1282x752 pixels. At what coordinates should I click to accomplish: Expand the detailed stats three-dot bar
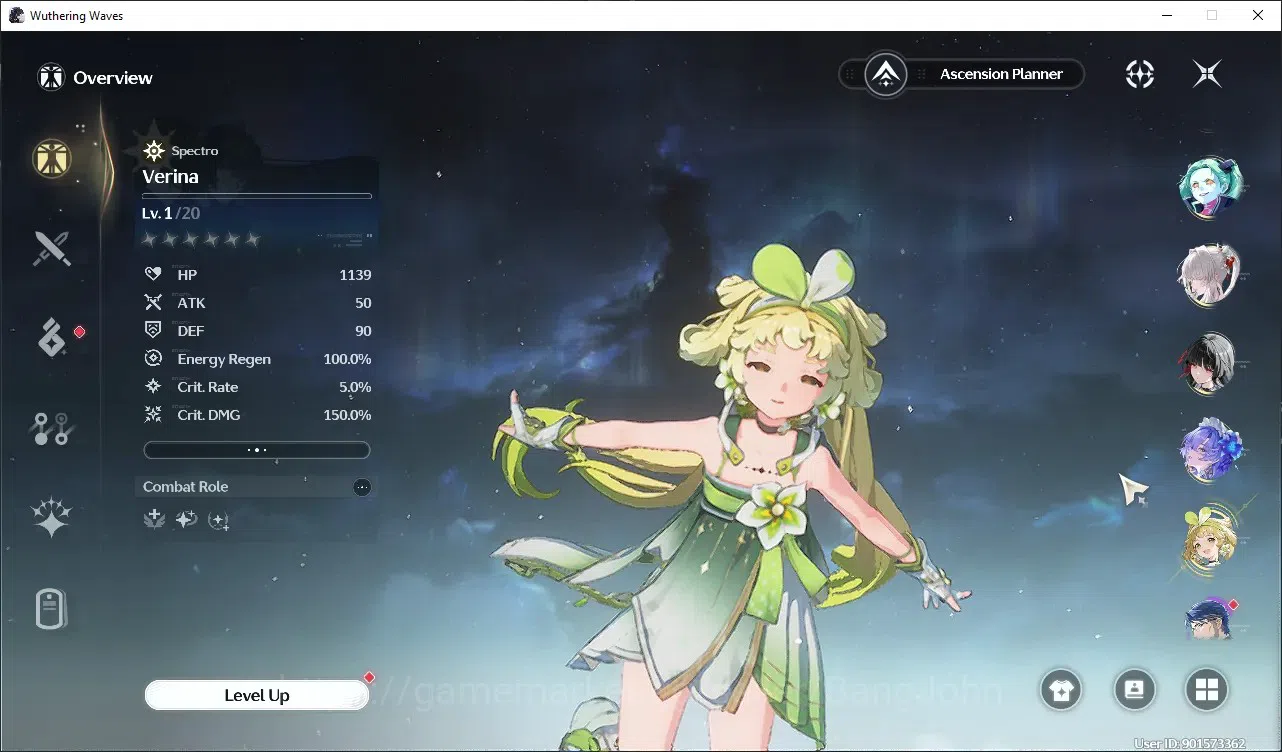click(x=257, y=450)
